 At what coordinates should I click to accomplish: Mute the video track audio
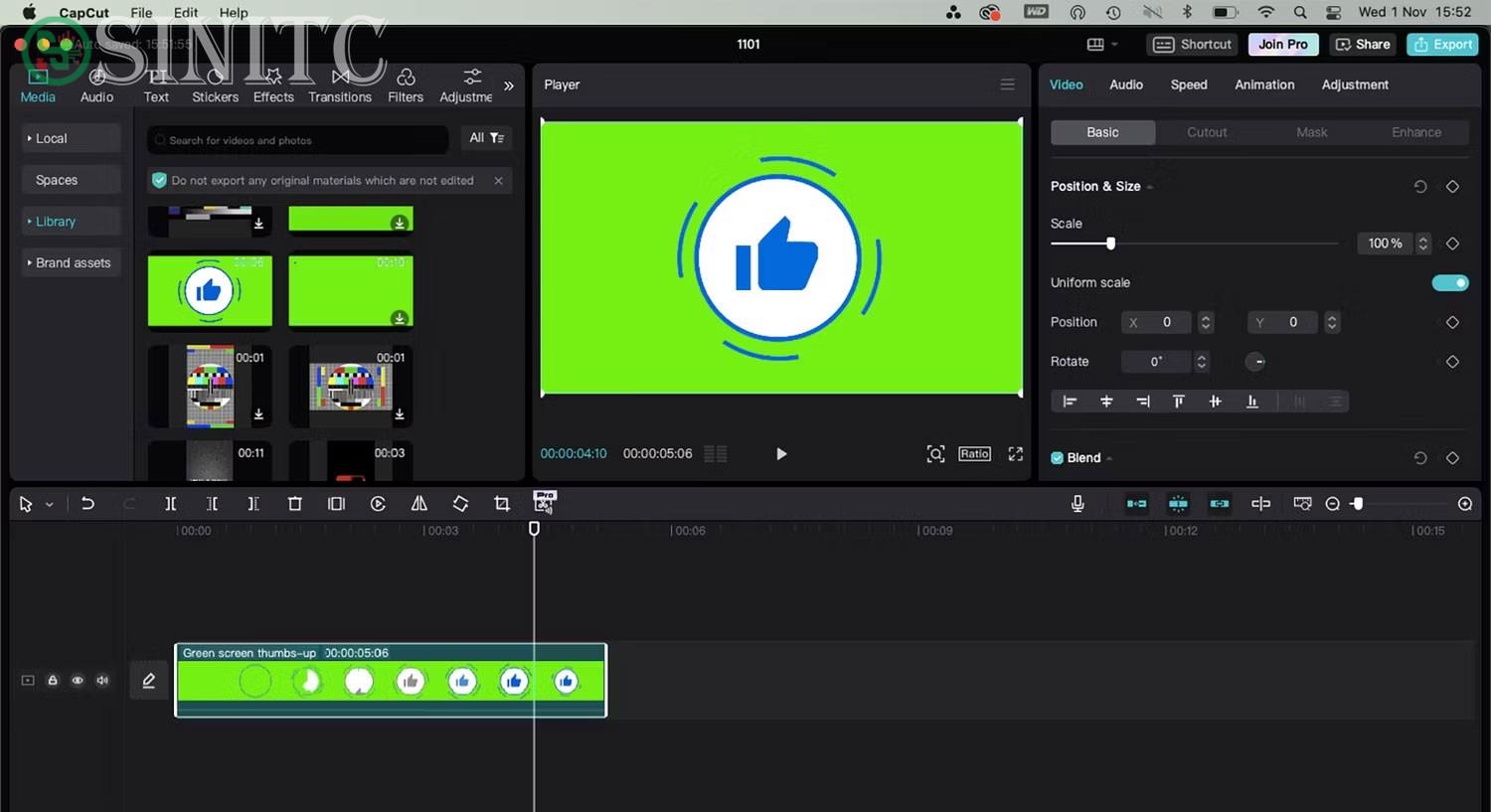(x=102, y=681)
